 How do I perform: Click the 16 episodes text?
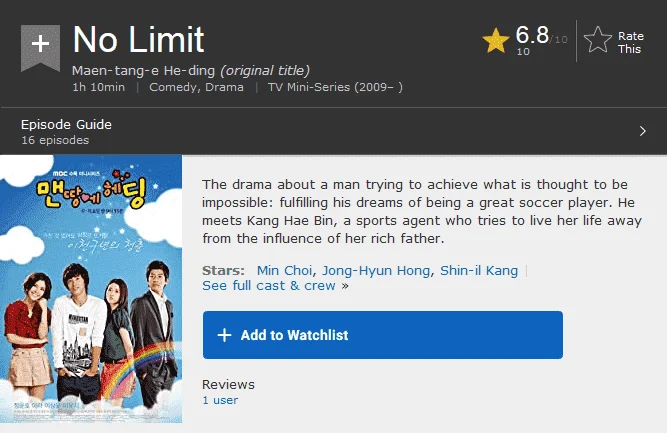(x=55, y=140)
